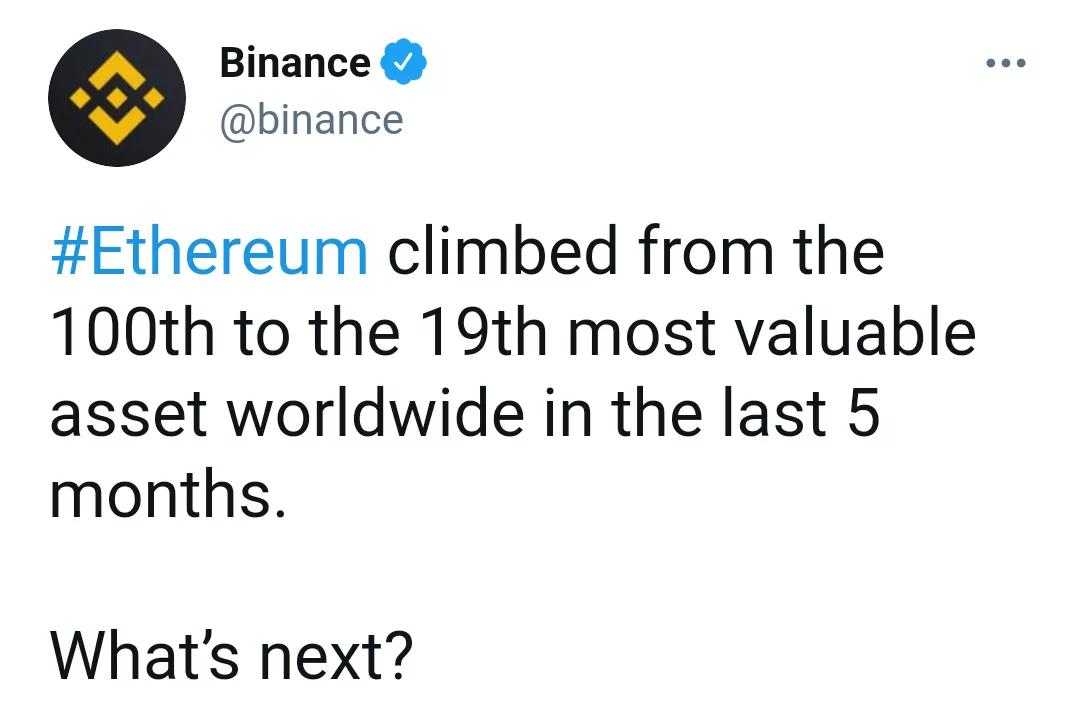Open the Binance display name link
1080x719 pixels.
294,63
